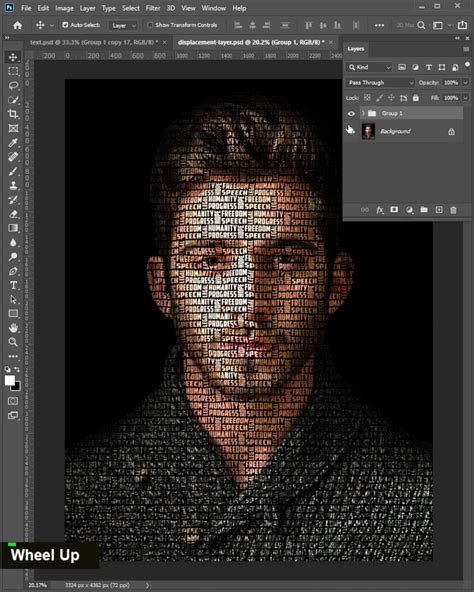Select the Hand tool
Image resolution: width=474 pixels, height=592 pixels.
[x=13, y=328]
